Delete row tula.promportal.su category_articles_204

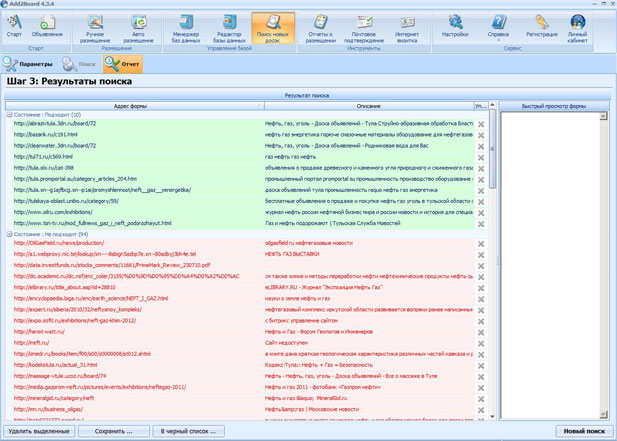pos(481,179)
